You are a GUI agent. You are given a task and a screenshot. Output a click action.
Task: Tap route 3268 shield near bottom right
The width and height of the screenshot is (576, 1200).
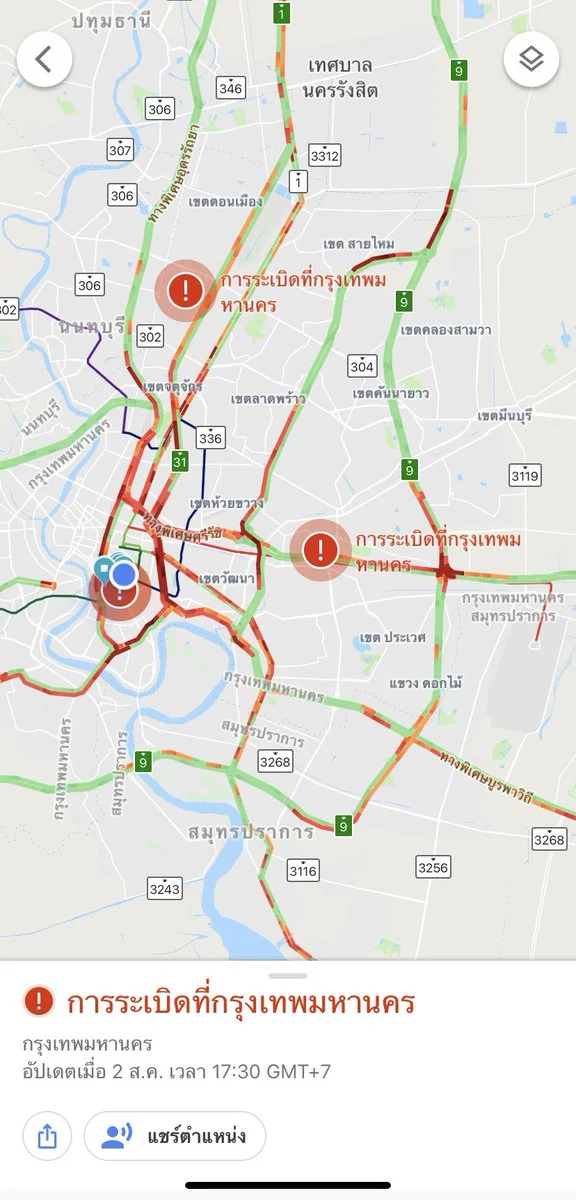pyautogui.click(x=549, y=838)
